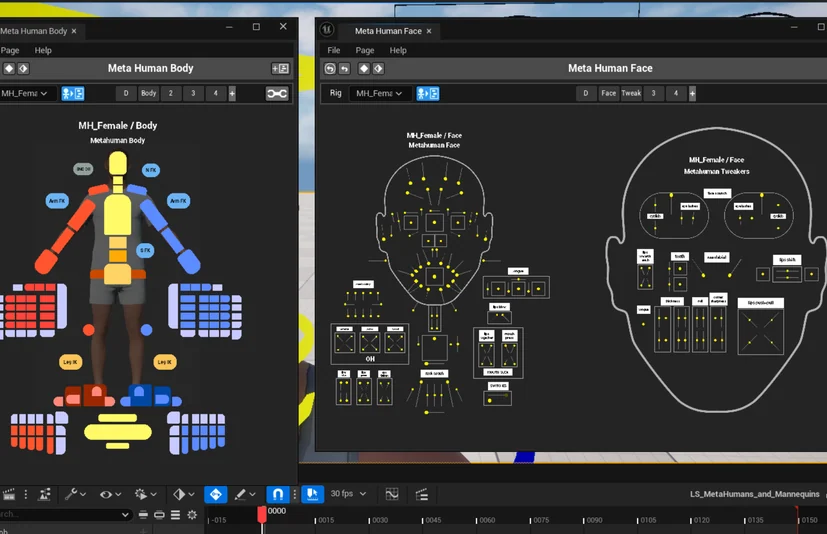
Task: Open the wrench actions menu
Action: tap(75, 494)
